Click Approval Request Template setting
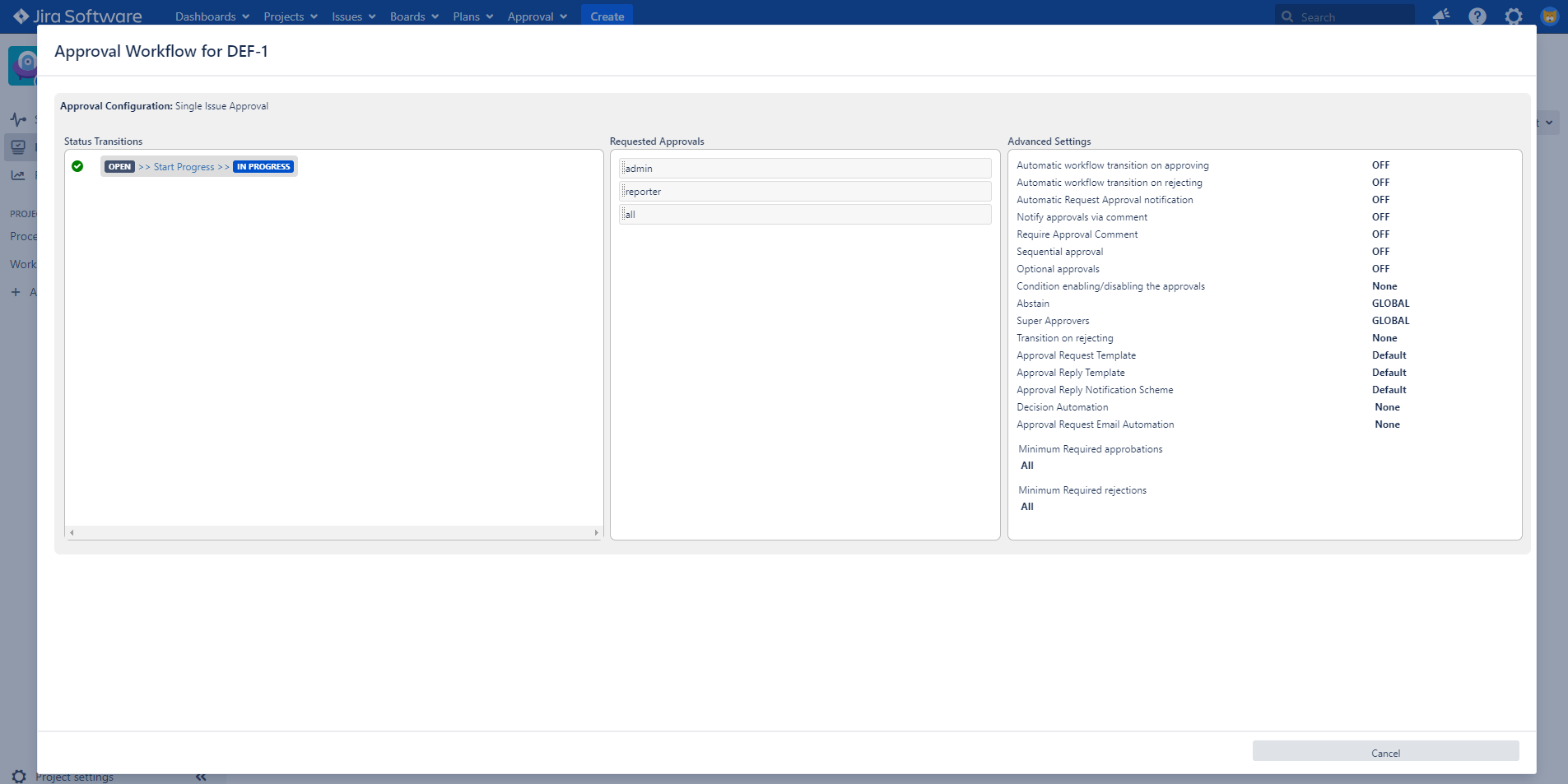The image size is (1568, 784). (x=1076, y=355)
